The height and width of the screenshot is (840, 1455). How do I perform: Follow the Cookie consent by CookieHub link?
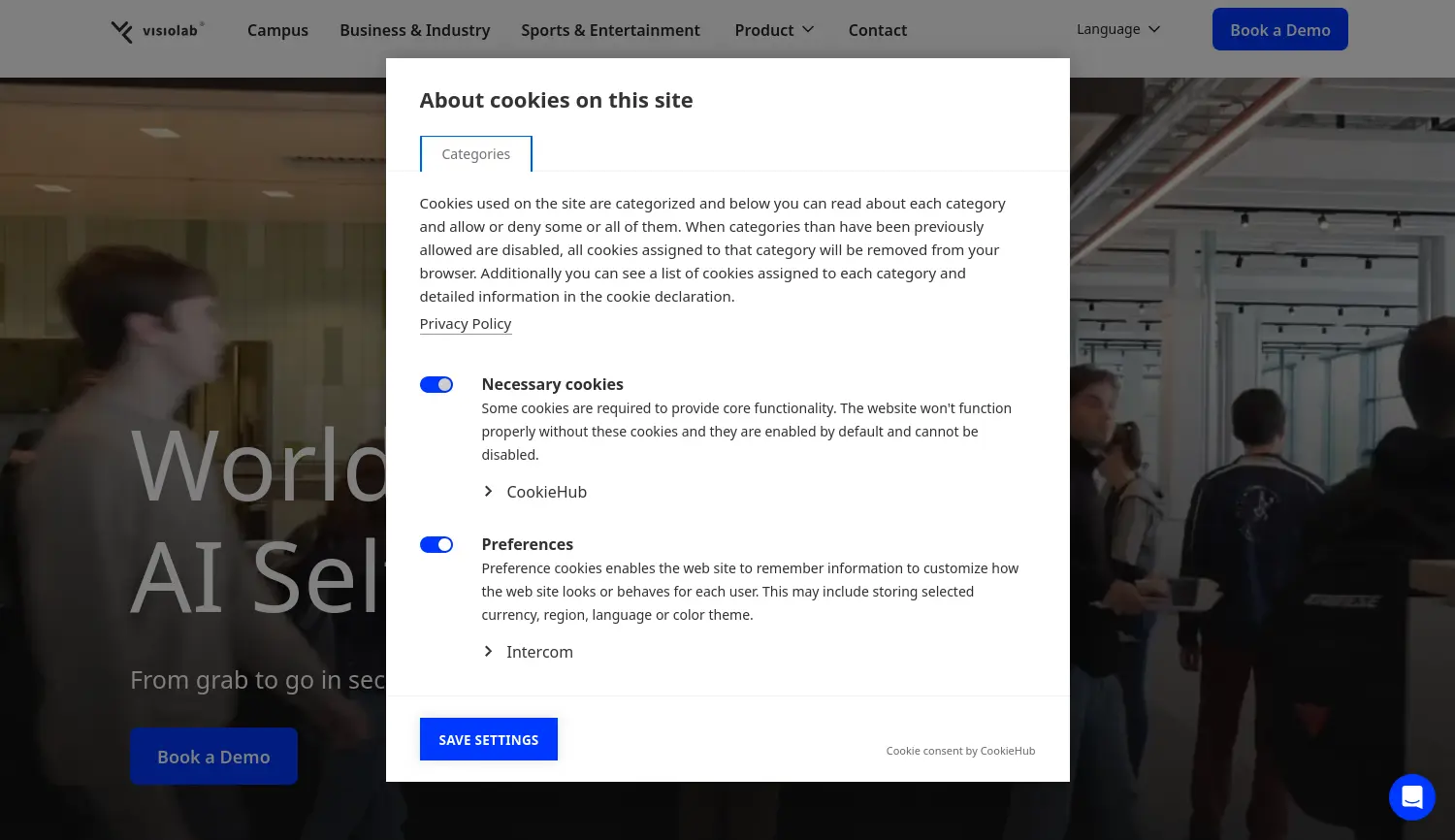pyautogui.click(x=959, y=751)
